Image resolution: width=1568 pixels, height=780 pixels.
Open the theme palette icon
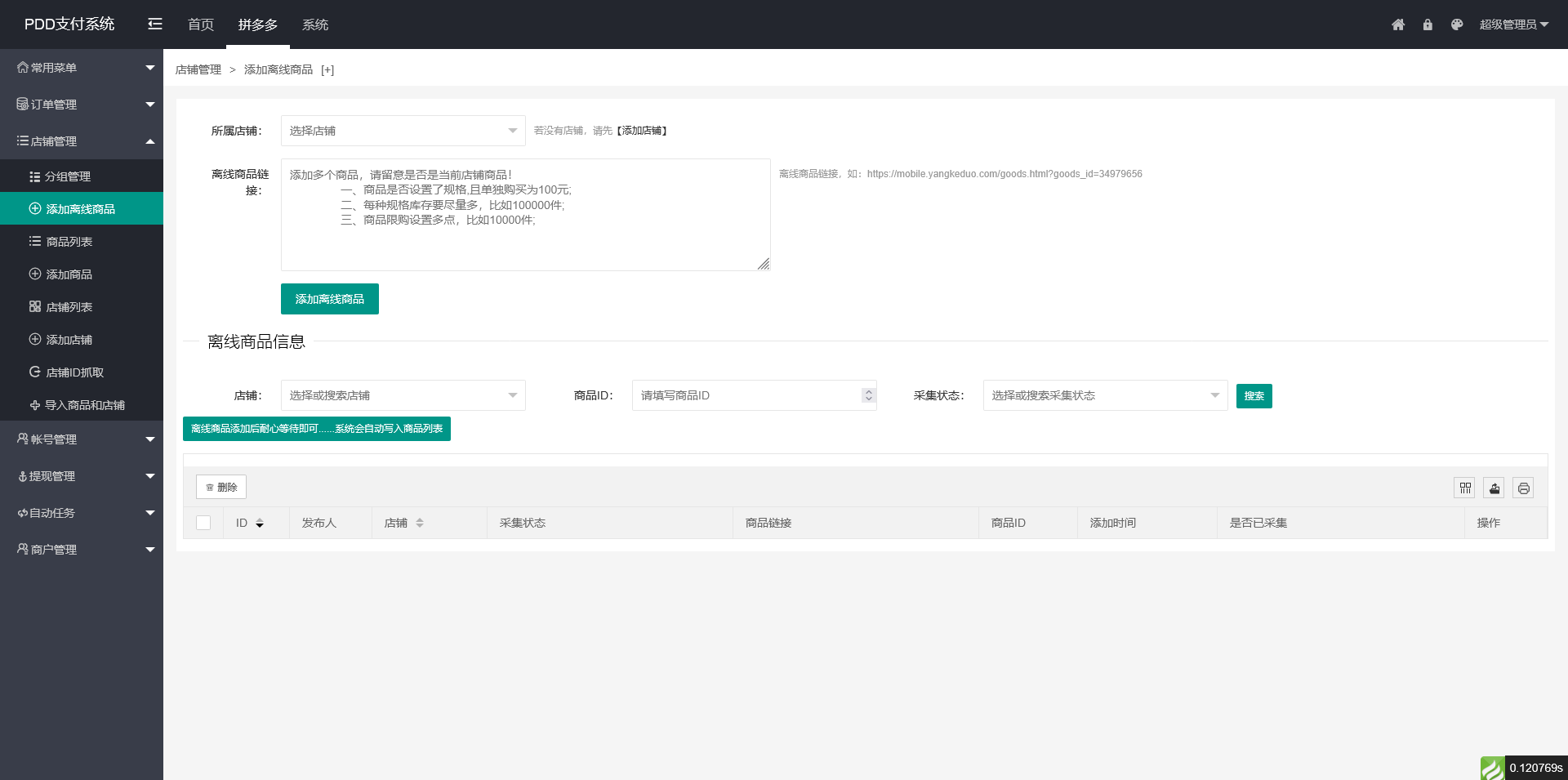pos(1457,25)
